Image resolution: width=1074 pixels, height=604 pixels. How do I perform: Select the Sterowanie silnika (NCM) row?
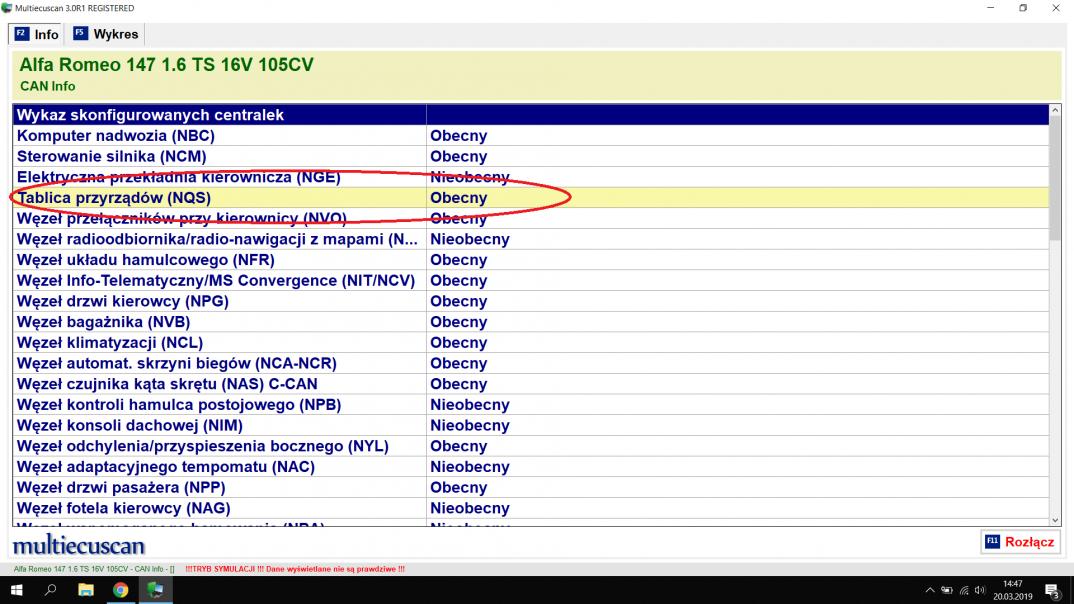(530, 156)
